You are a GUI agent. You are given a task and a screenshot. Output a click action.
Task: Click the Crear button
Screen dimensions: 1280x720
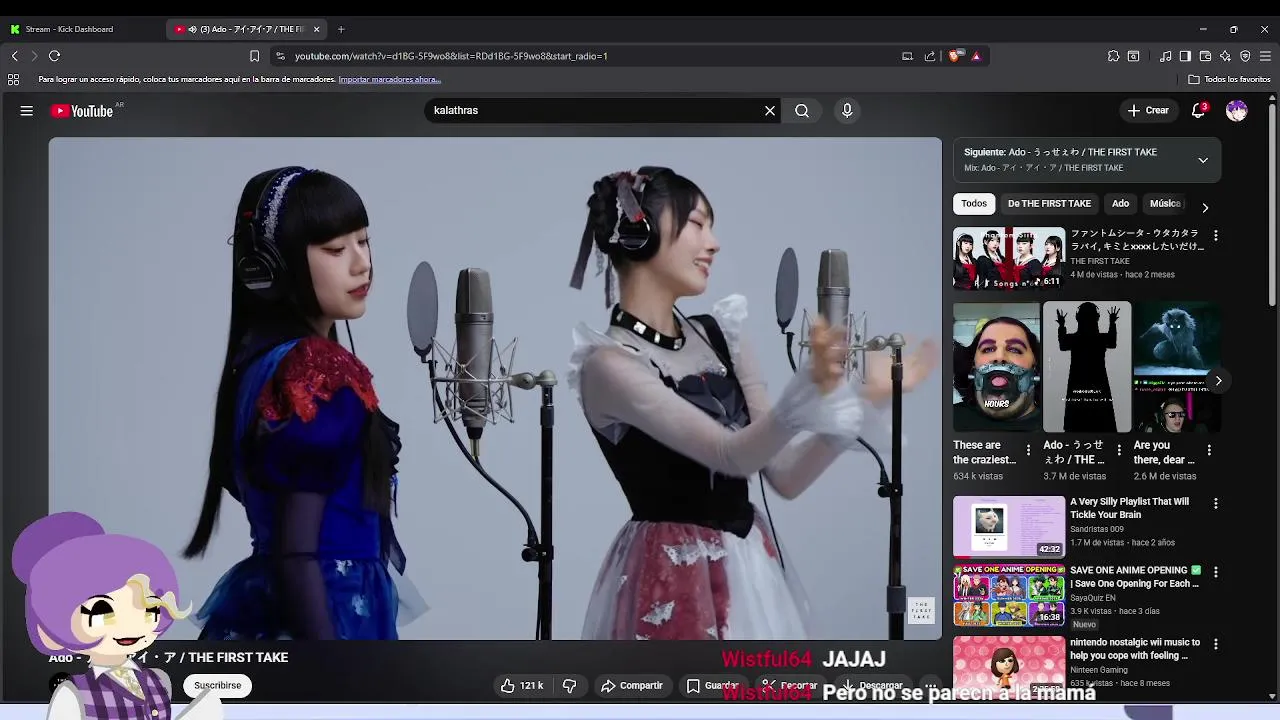pos(1148,111)
